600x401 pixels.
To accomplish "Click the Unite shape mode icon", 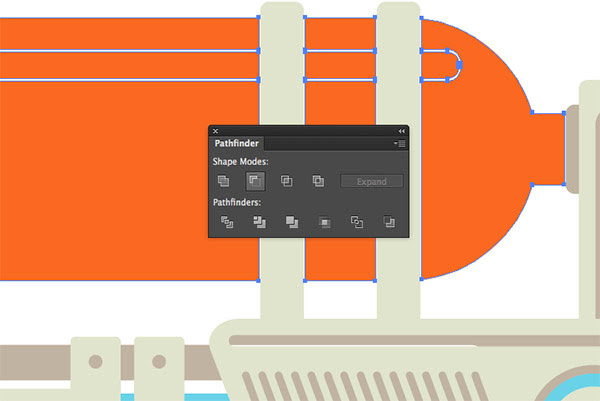I will pyautogui.click(x=223, y=181).
